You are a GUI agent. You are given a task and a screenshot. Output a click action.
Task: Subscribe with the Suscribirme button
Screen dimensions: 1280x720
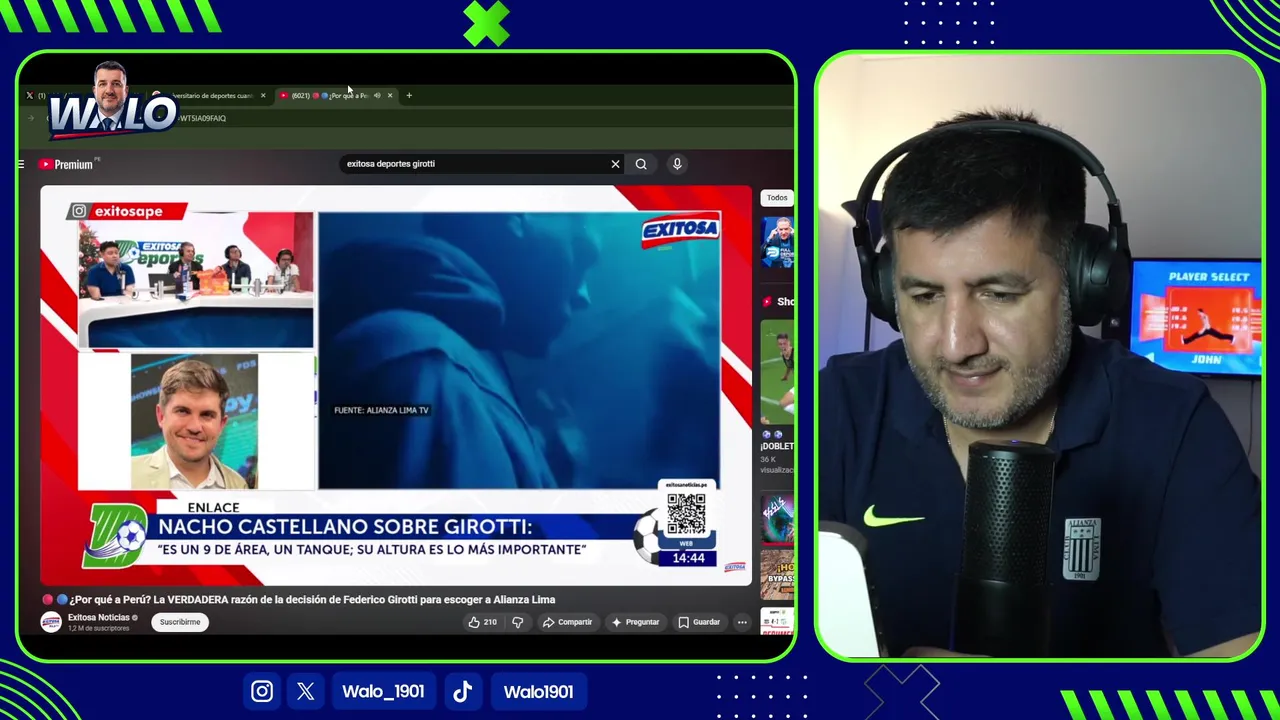tap(180, 622)
